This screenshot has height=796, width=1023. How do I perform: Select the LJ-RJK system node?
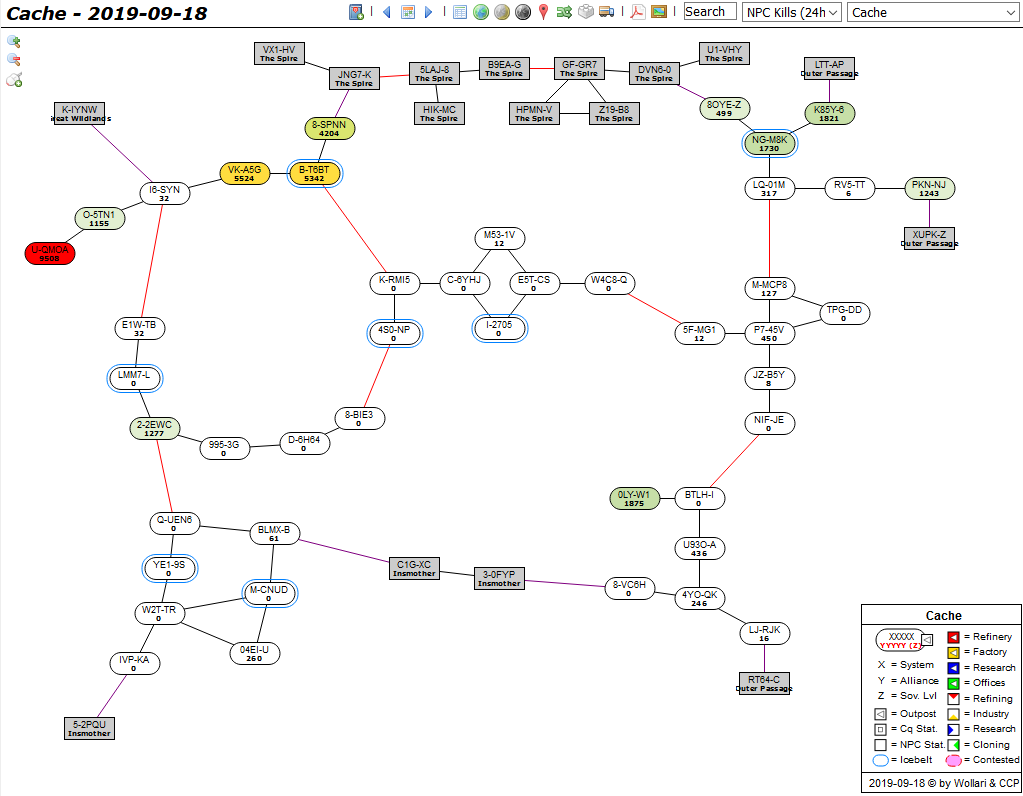pos(765,634)
